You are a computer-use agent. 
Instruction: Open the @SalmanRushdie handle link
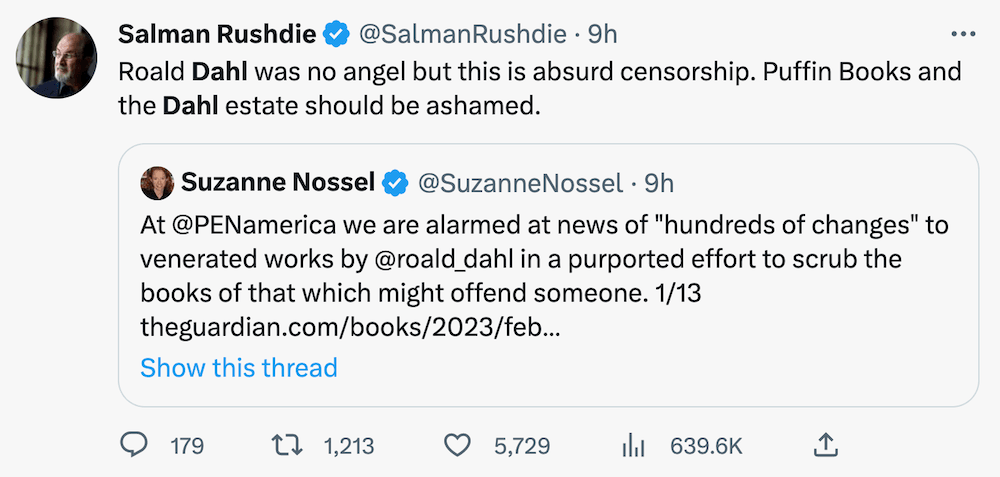(463, 34)
